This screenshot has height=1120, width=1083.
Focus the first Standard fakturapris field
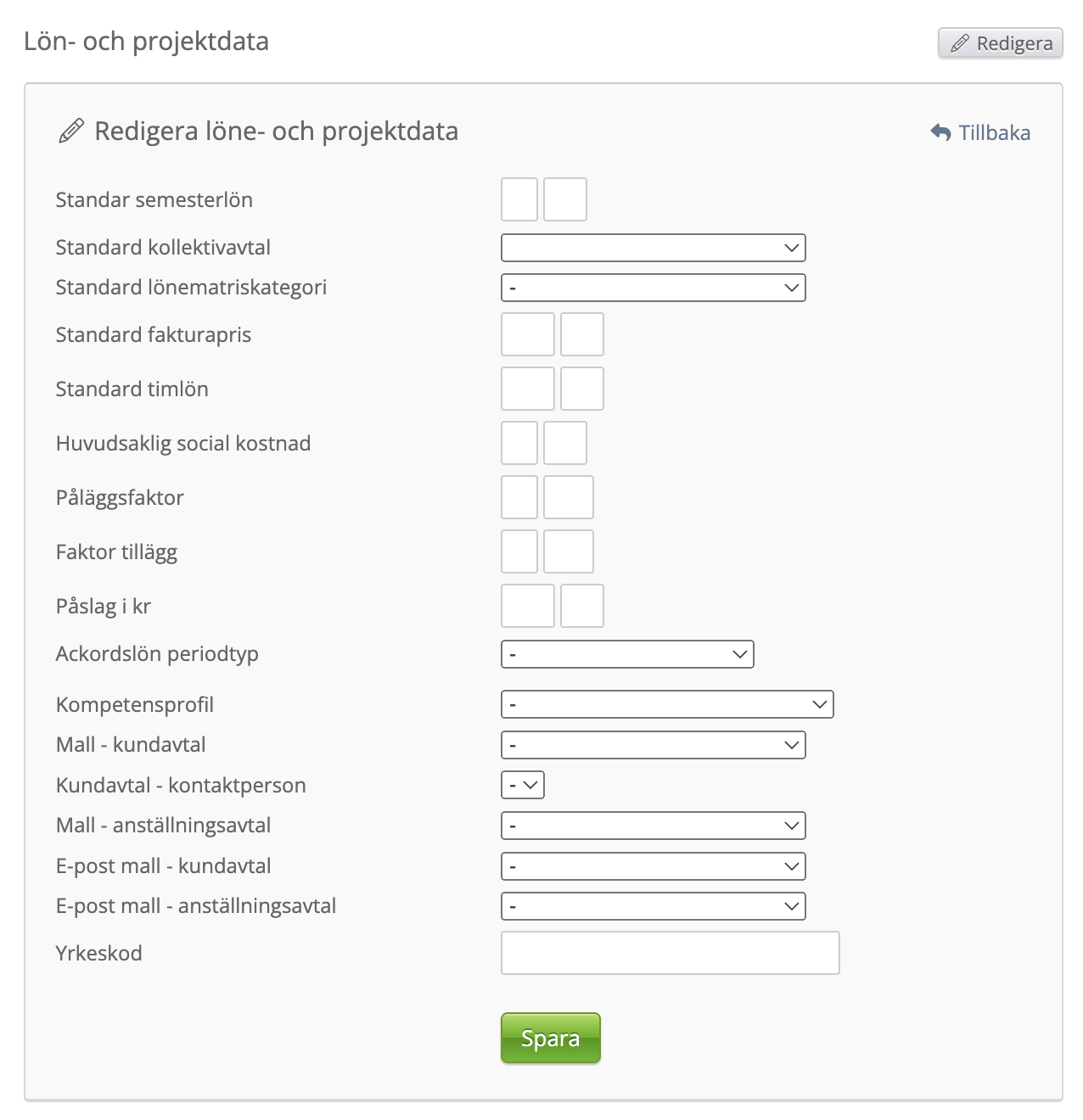point(527,334)
